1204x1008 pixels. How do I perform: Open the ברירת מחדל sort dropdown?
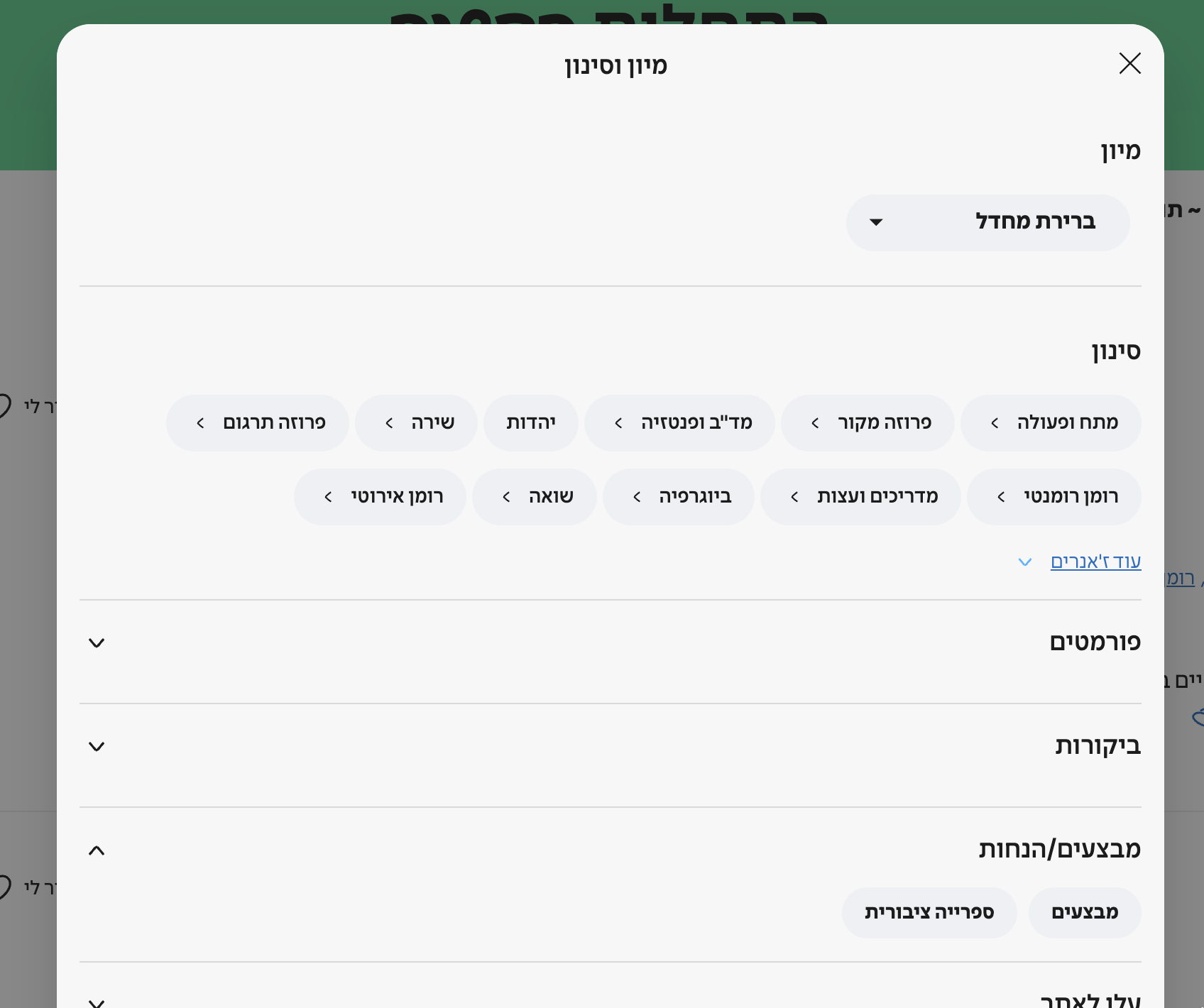[x=987, y=222]
